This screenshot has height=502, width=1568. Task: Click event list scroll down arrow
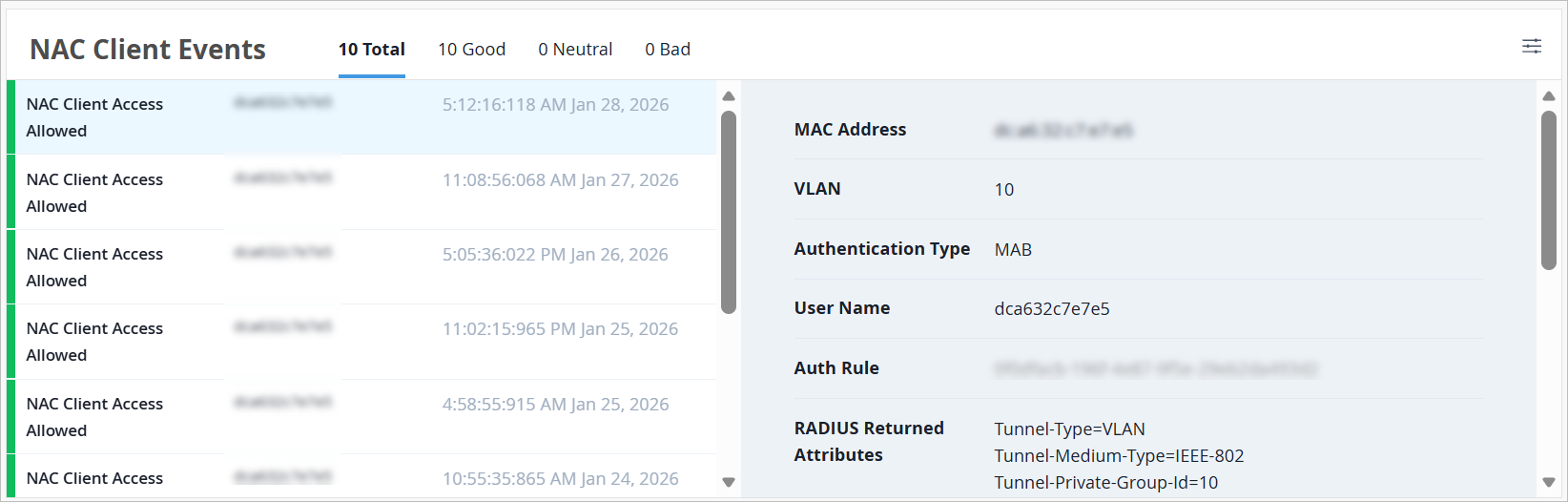729,482
